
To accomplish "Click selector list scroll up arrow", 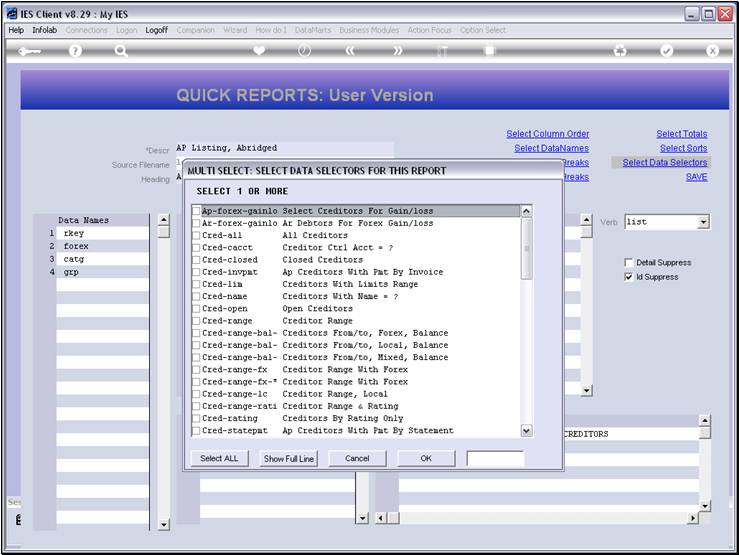I will pos(526,211).
